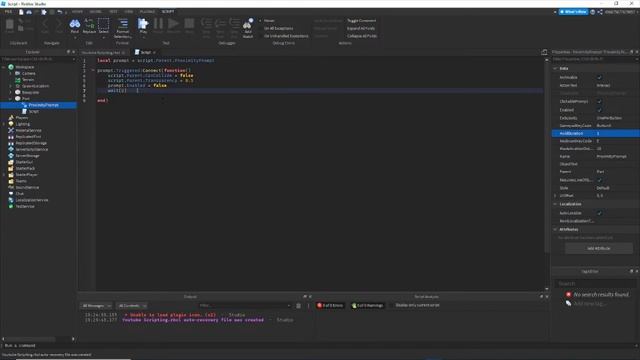This screenshot has width=640, height=360.
Task: Open the All Messages output dropdown
Action: point(96,306)
